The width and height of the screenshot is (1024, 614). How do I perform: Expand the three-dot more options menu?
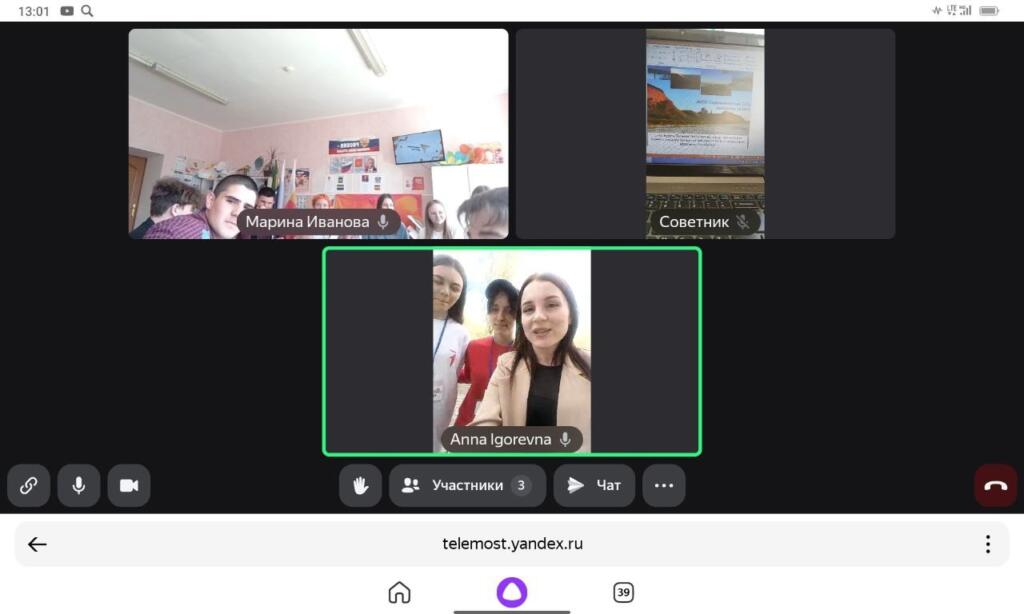point(664,485)
